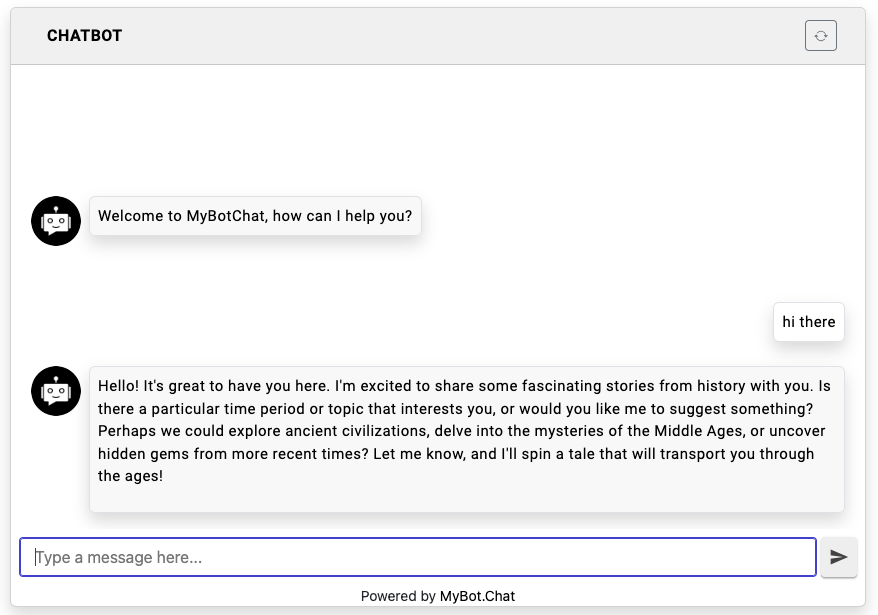Image resolution: width=878 pixels, height=615 pixels.
Task: Click the 'hi there' user message bubble
Action: [808, 322]
